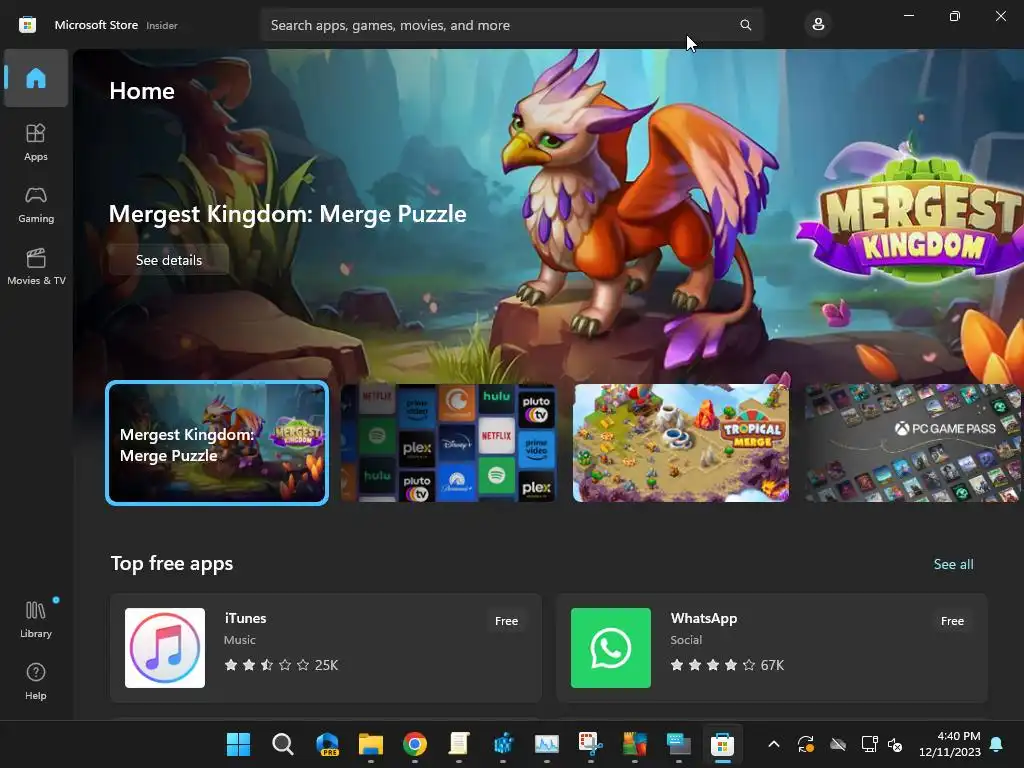Click the cloud sync tray icon
Image resolution: width=1024 pixels, height=768 pixels.
[x=838, y=744]
